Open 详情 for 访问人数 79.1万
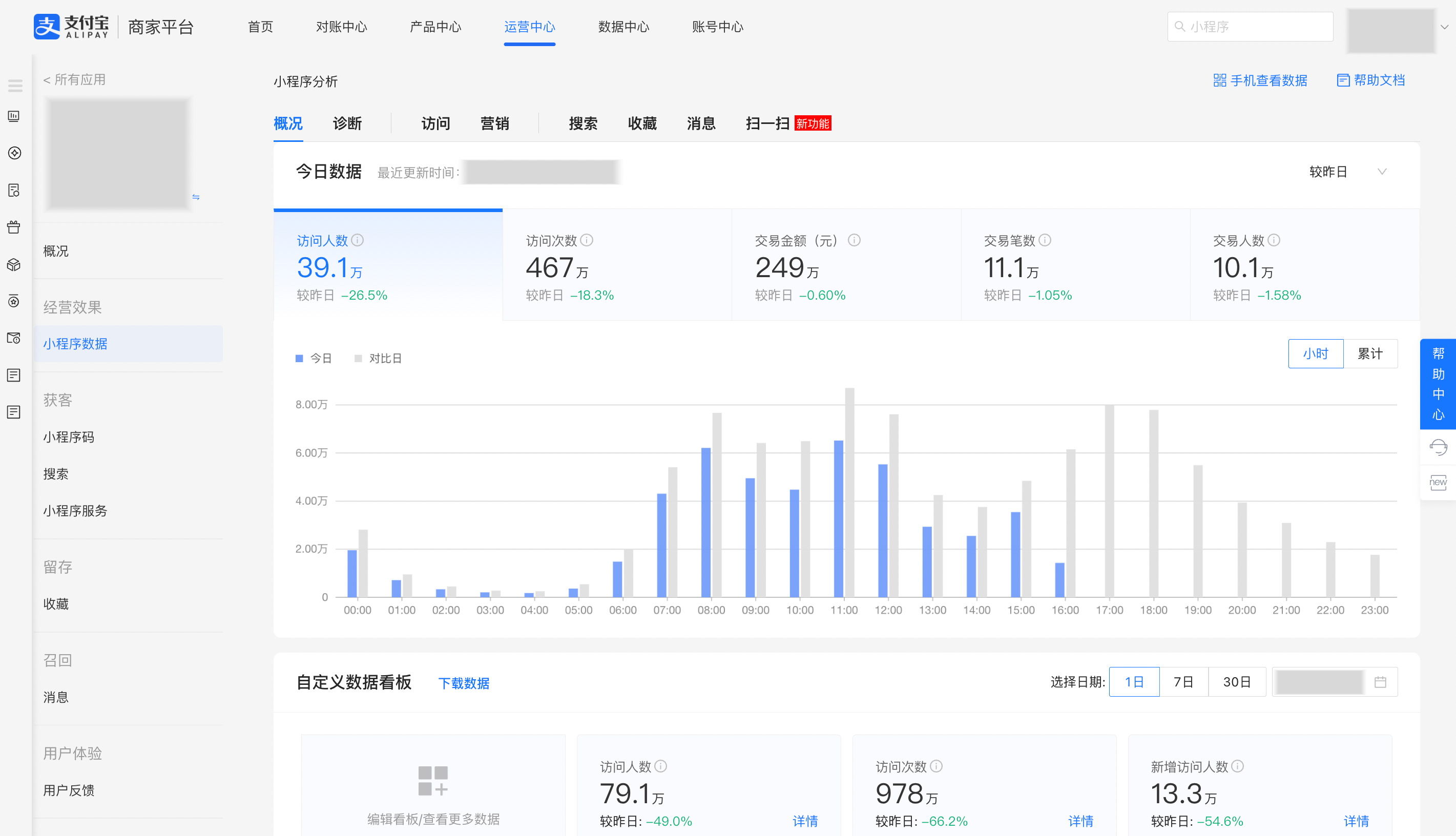 [x=805, y=821]
